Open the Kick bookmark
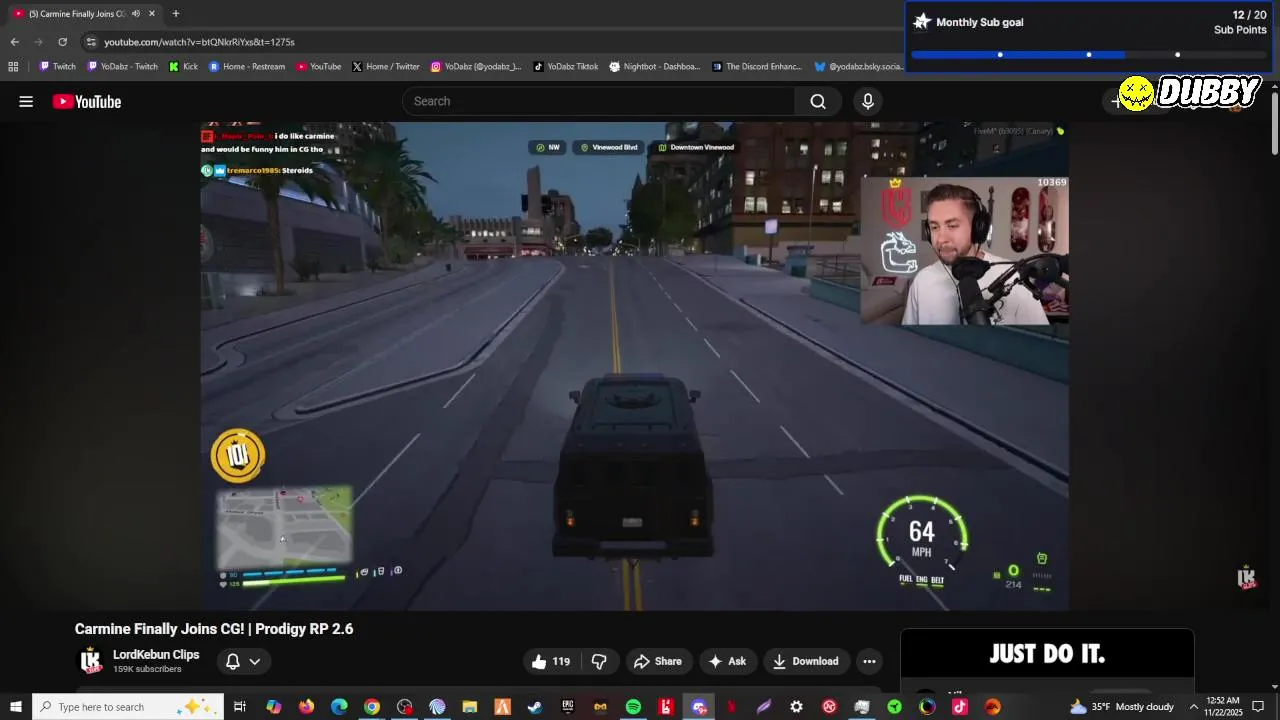The height and width of the screenshot is (720, 1280). [183, 67]
